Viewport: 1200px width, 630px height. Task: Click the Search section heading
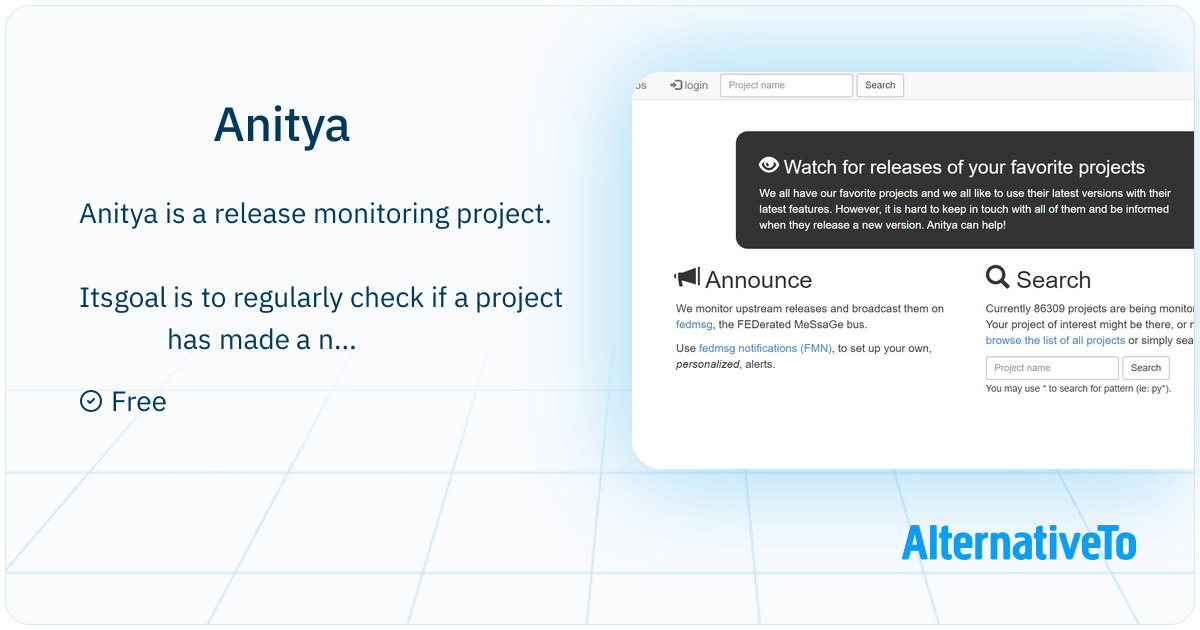coord(1053,280)
